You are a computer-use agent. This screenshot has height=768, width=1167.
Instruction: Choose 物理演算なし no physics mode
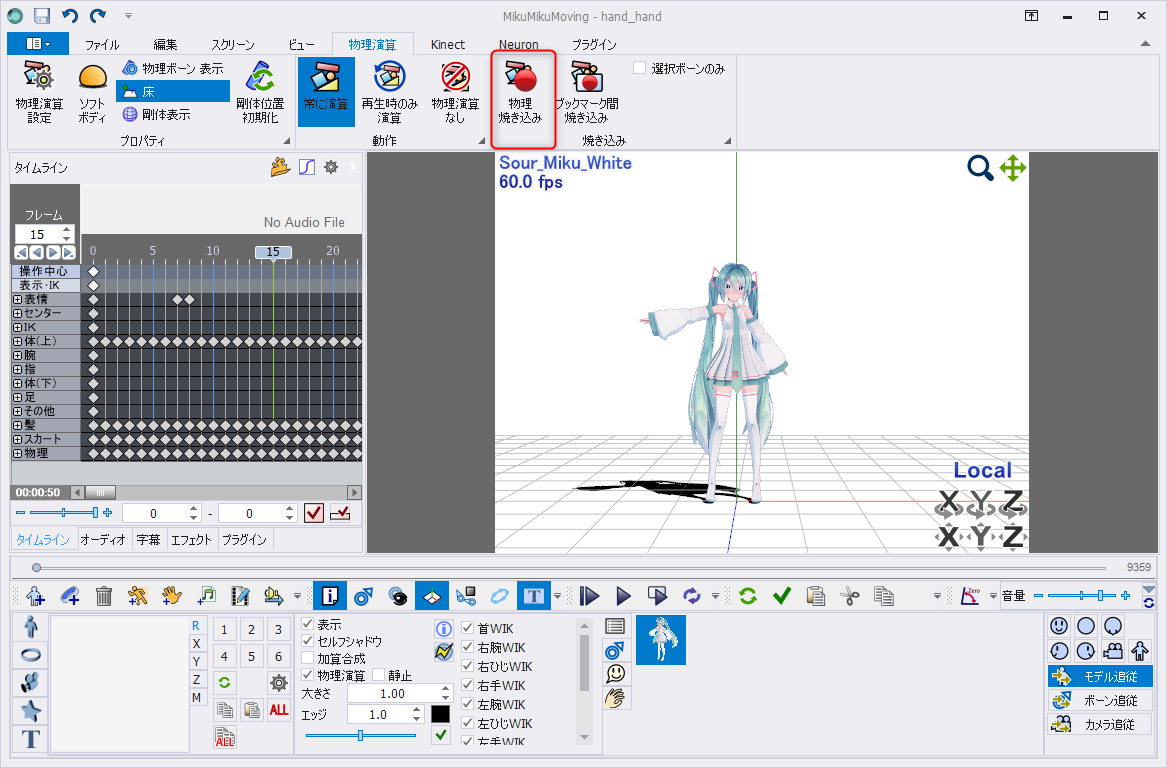(455, 77)
